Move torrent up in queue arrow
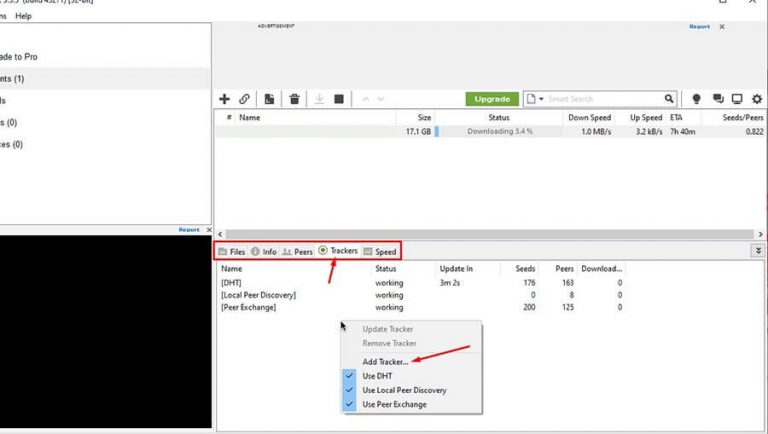 click(x=365, y=99)
